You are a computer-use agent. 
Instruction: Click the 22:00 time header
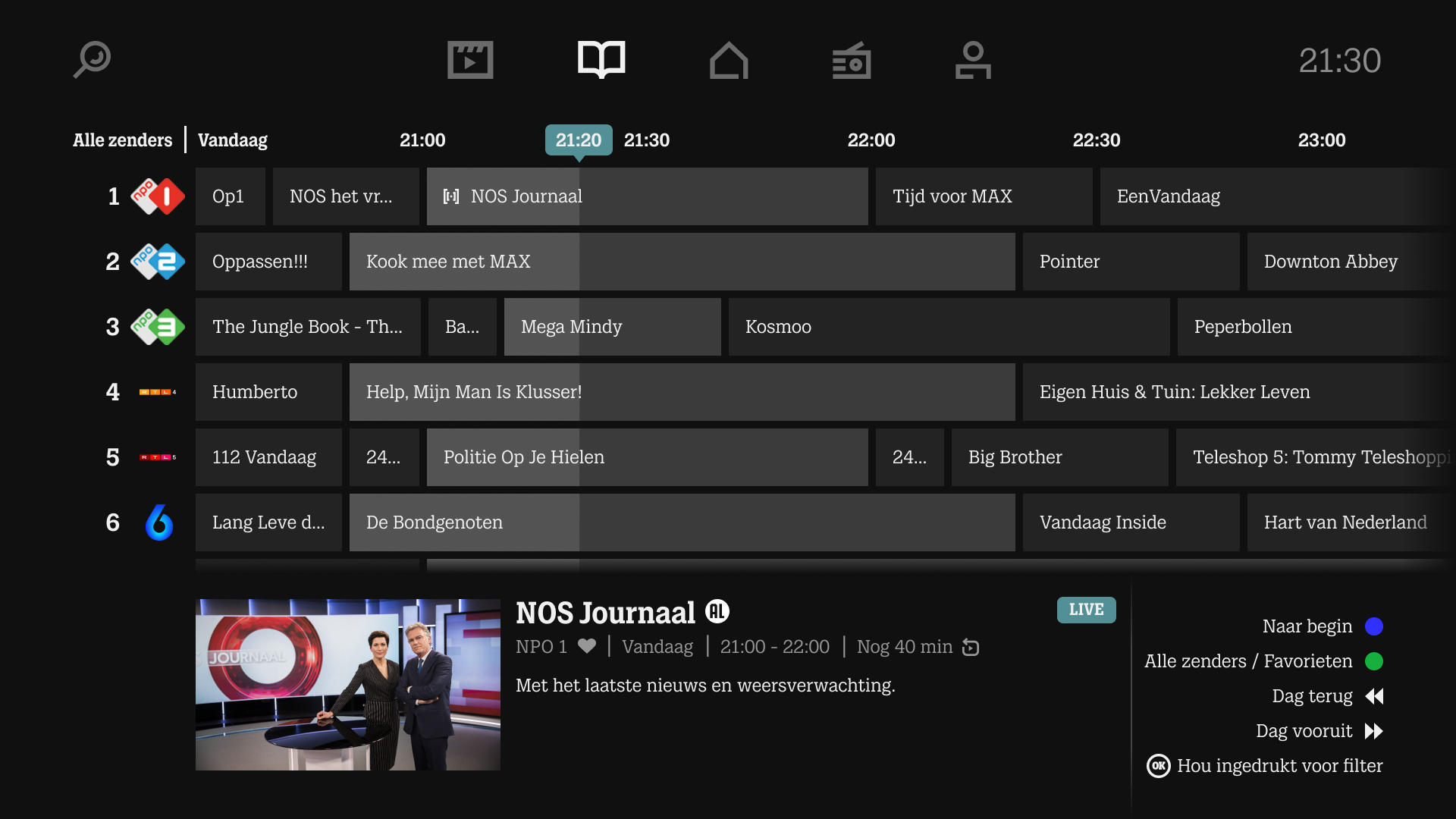[x=871, y=140]
